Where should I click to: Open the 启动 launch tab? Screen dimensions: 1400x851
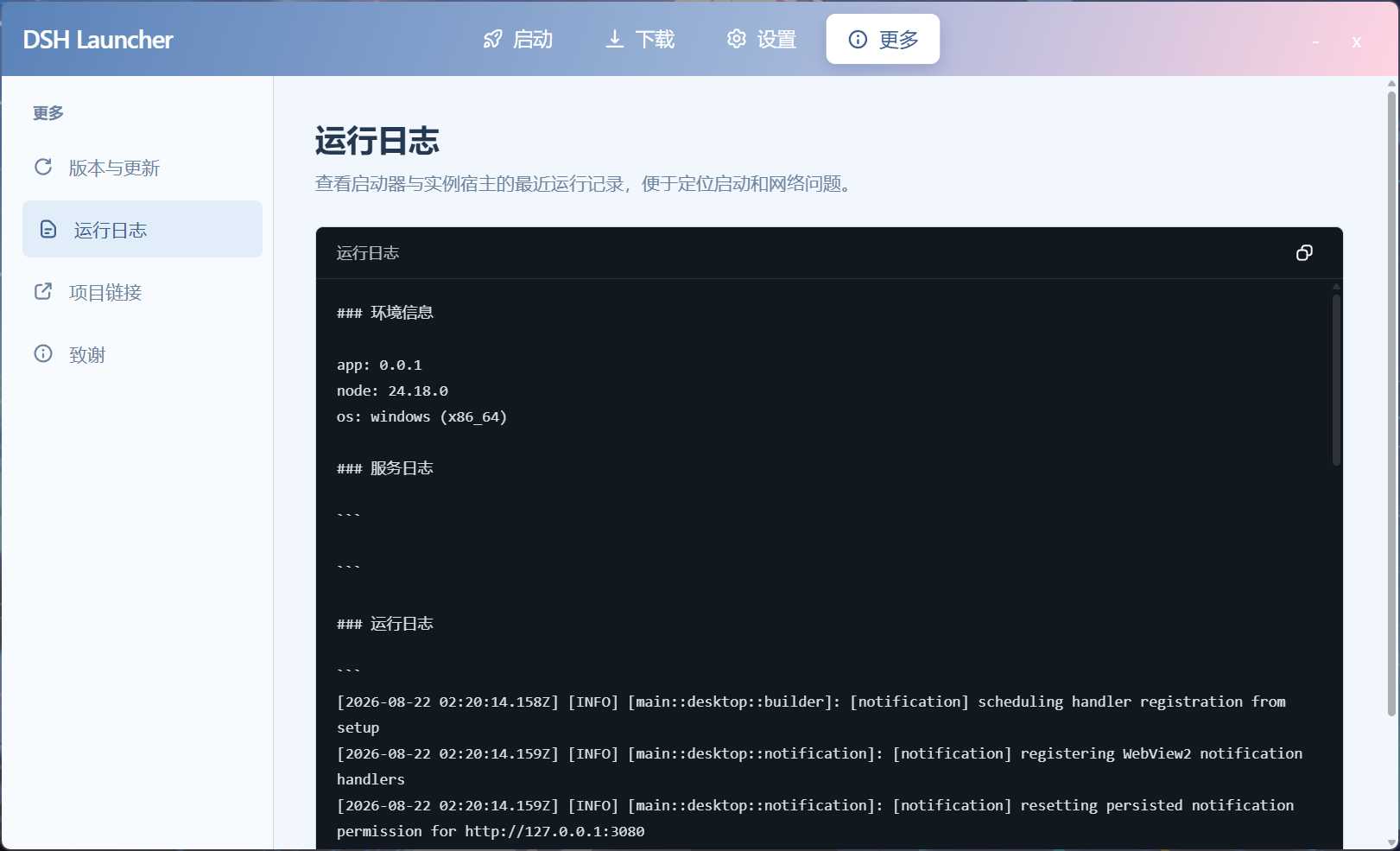[x=517, y=40]
